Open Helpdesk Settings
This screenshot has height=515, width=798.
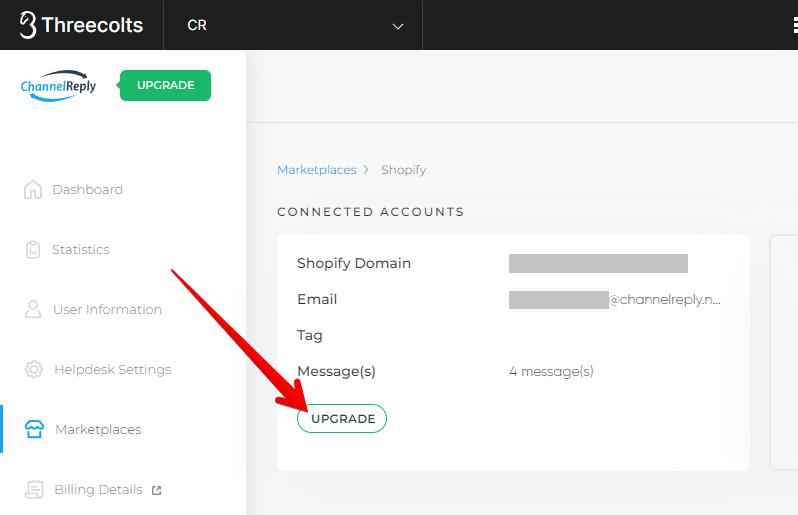click(x=112, y=369)
